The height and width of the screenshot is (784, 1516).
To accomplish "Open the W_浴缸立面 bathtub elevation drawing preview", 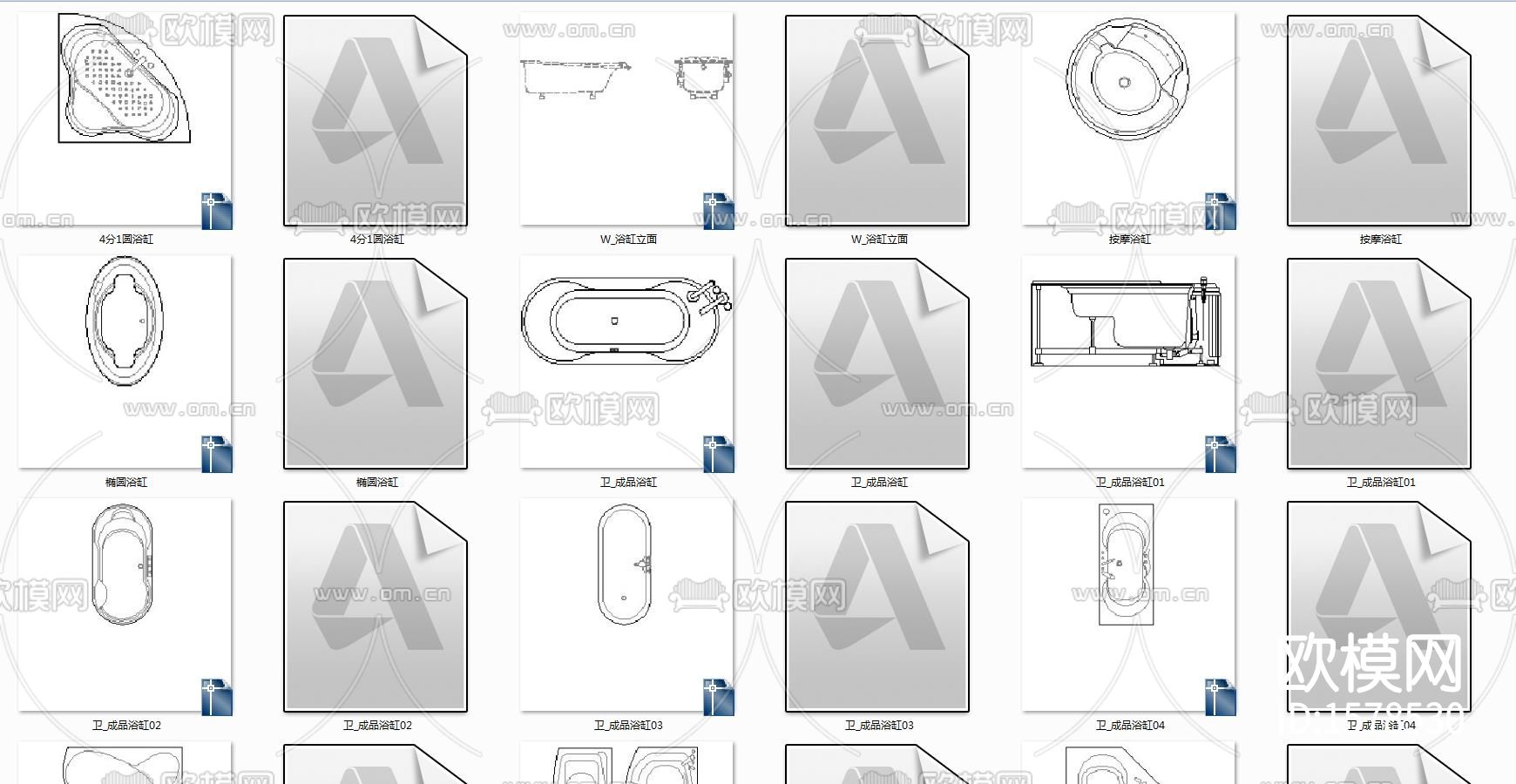I will coord(627,120).
